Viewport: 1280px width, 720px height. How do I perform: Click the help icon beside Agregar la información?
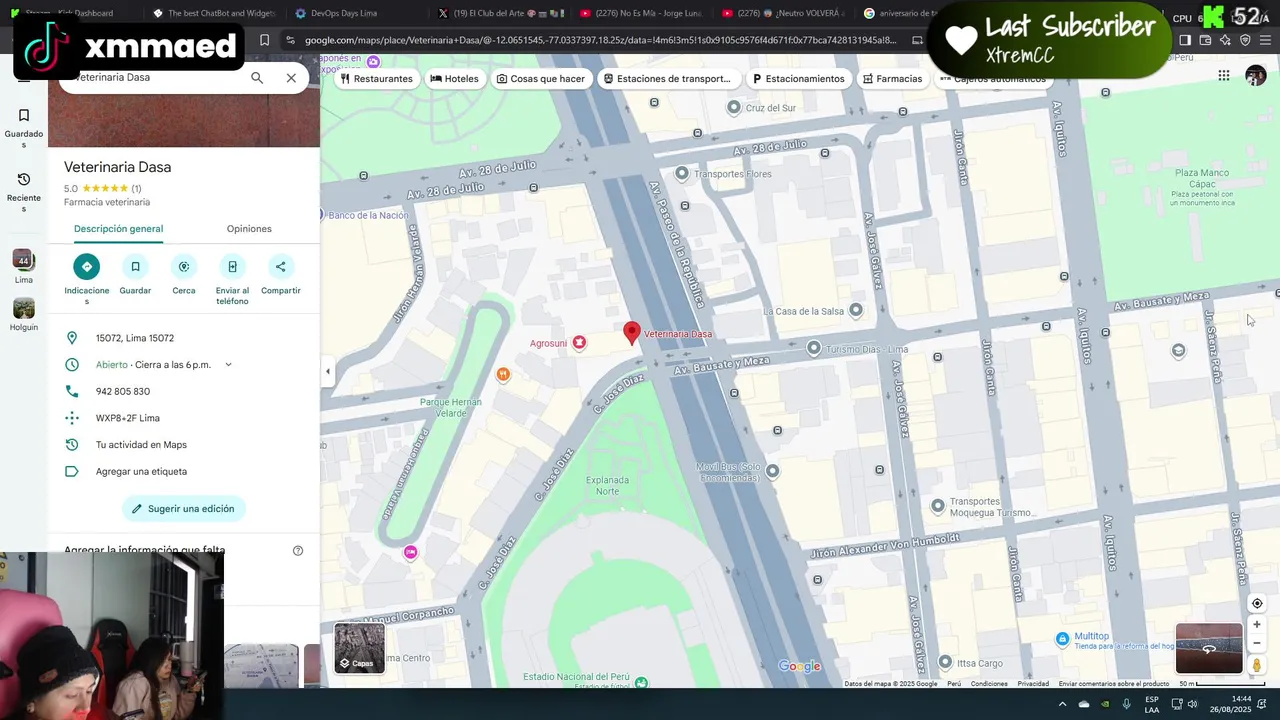tap(298, 550)
